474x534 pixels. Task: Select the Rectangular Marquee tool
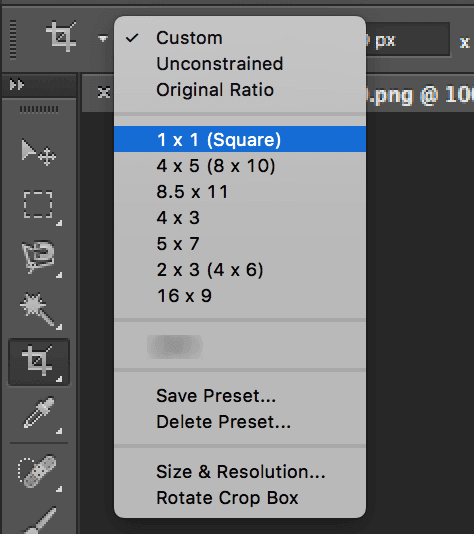(x=38, y=205)
